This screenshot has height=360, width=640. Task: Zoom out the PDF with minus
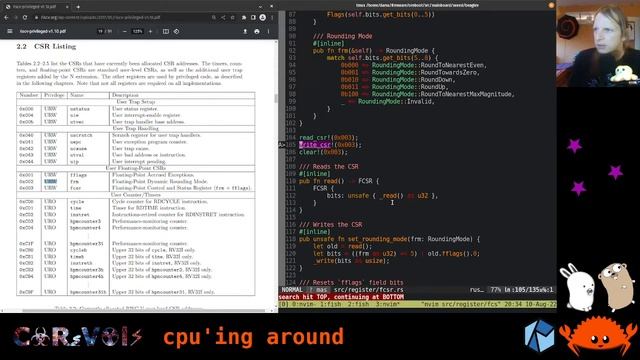(x=124, y=31)
